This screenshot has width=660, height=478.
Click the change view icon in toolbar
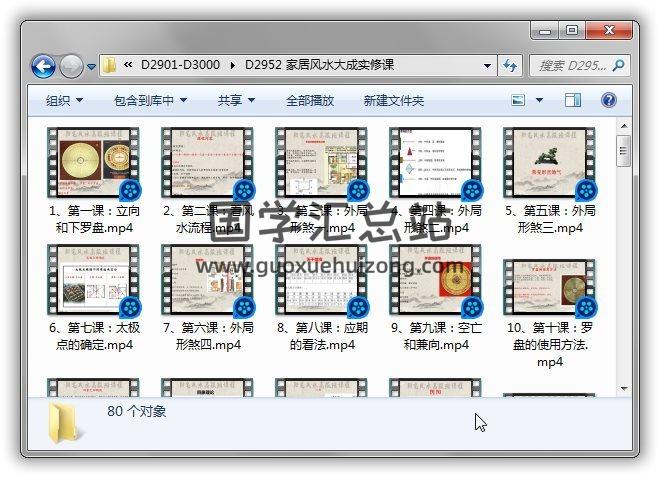[519, 100]
